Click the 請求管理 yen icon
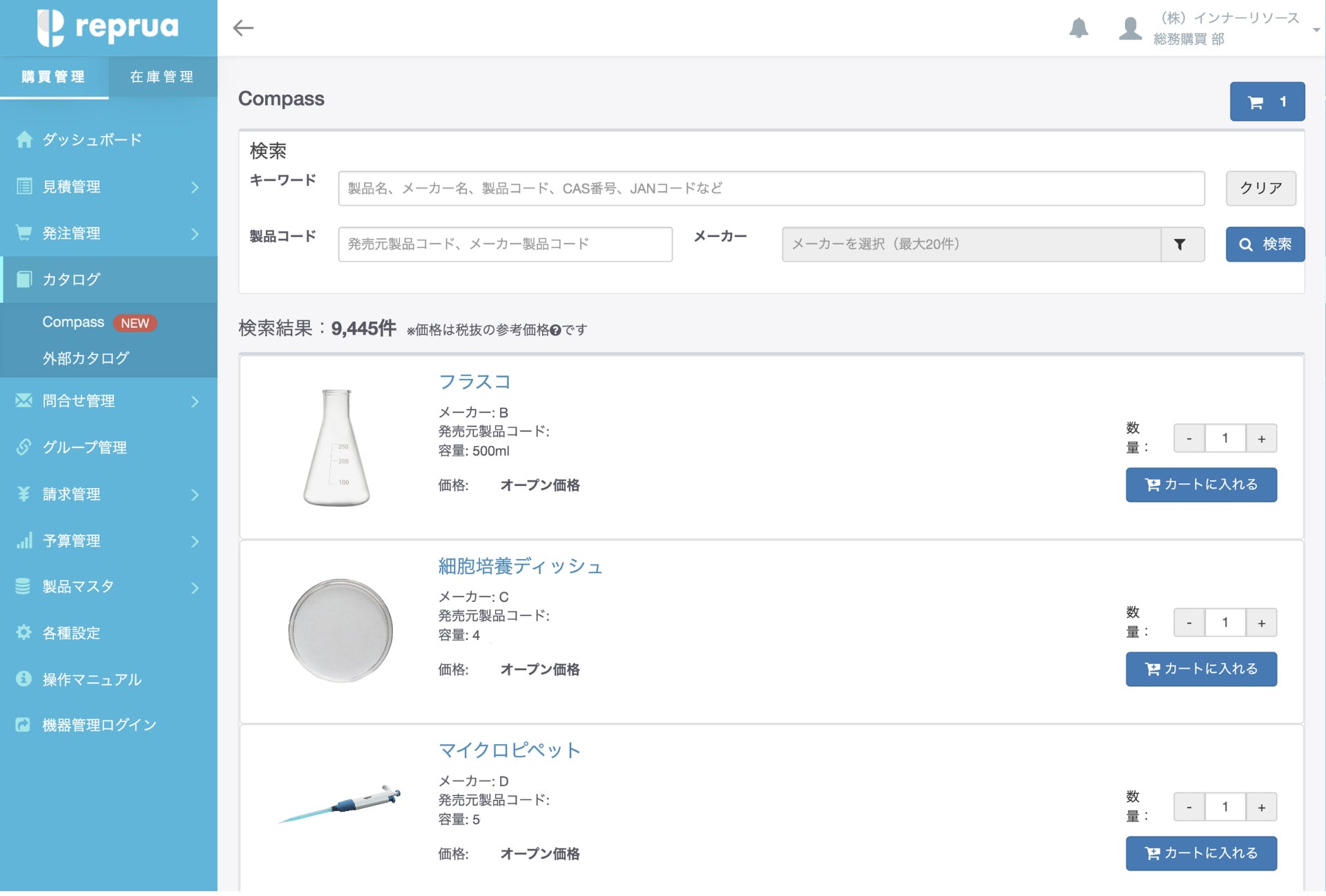Screen dimensions: 1326x896 pos(24,494)
